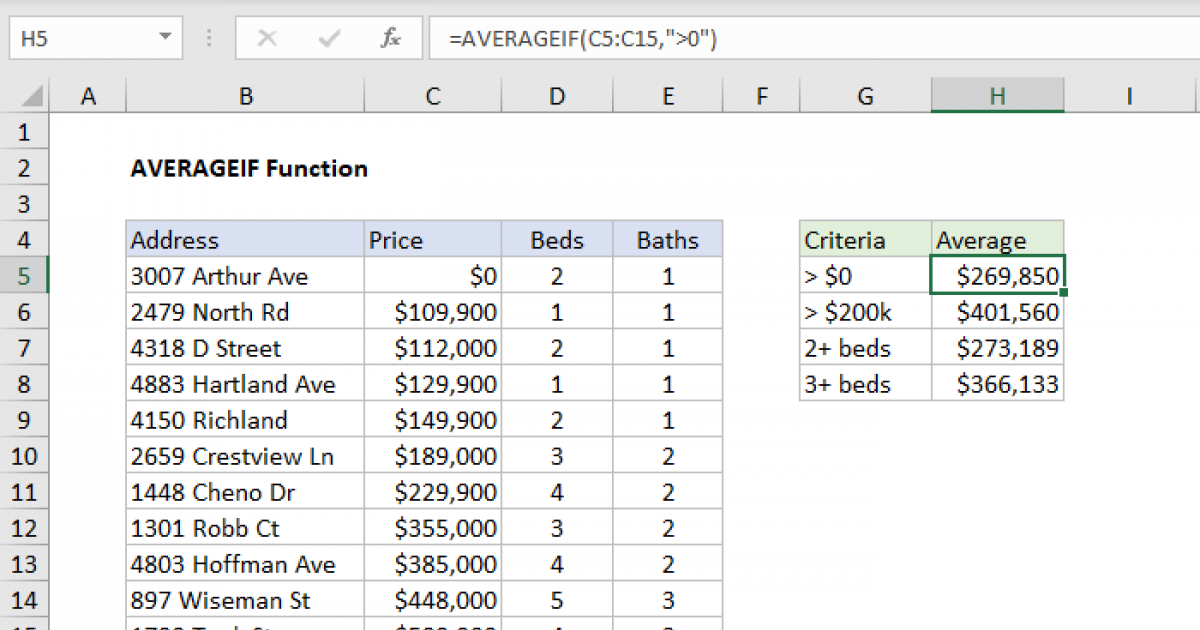
Task: Select the cell 1448 Cheno Dr
Action: point(245,492)
